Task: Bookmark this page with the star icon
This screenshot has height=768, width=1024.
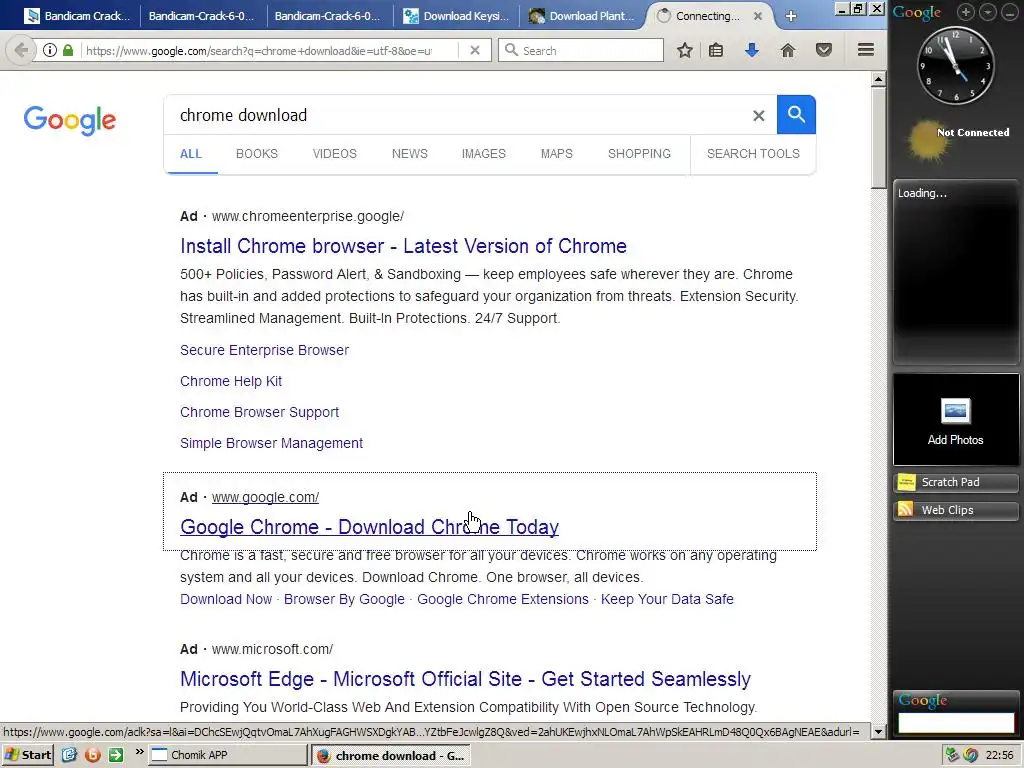Action: 684,50
